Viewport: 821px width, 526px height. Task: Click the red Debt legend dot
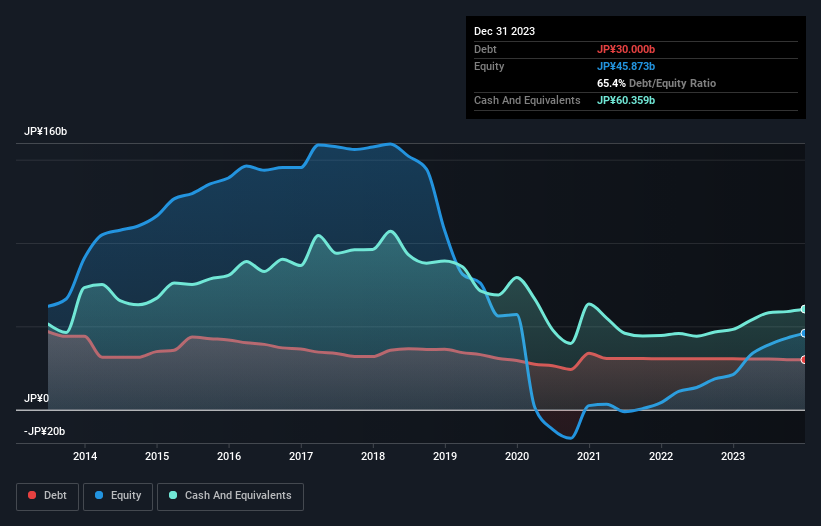(x=32, y=495)
